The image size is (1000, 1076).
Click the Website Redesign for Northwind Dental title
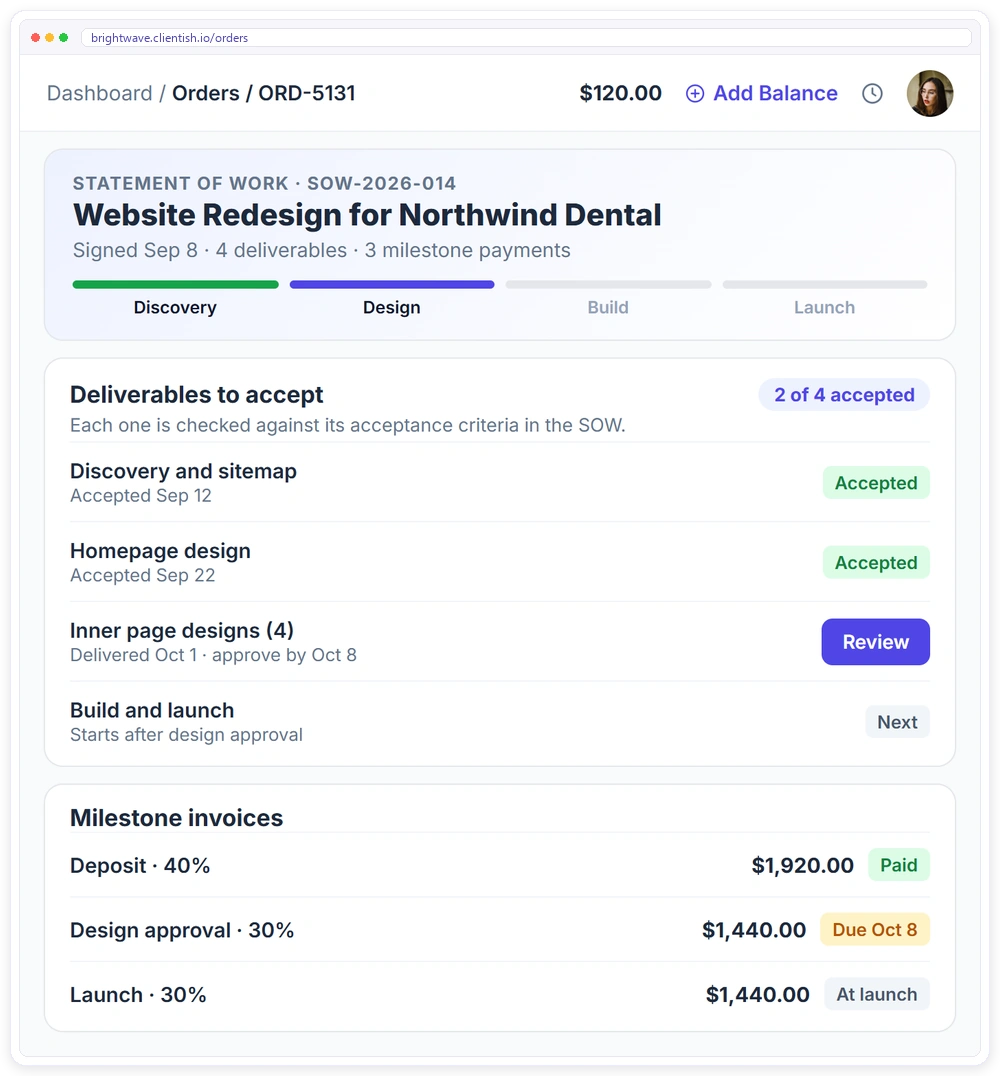367,215
